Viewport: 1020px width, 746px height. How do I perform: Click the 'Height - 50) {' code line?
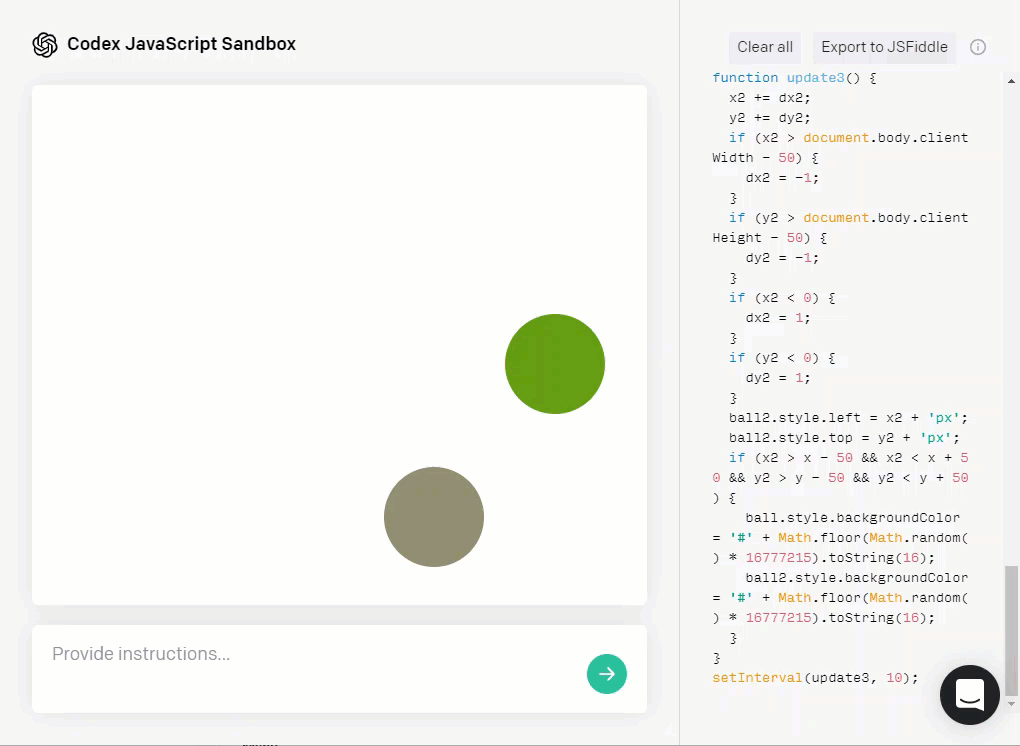point(770,238)
